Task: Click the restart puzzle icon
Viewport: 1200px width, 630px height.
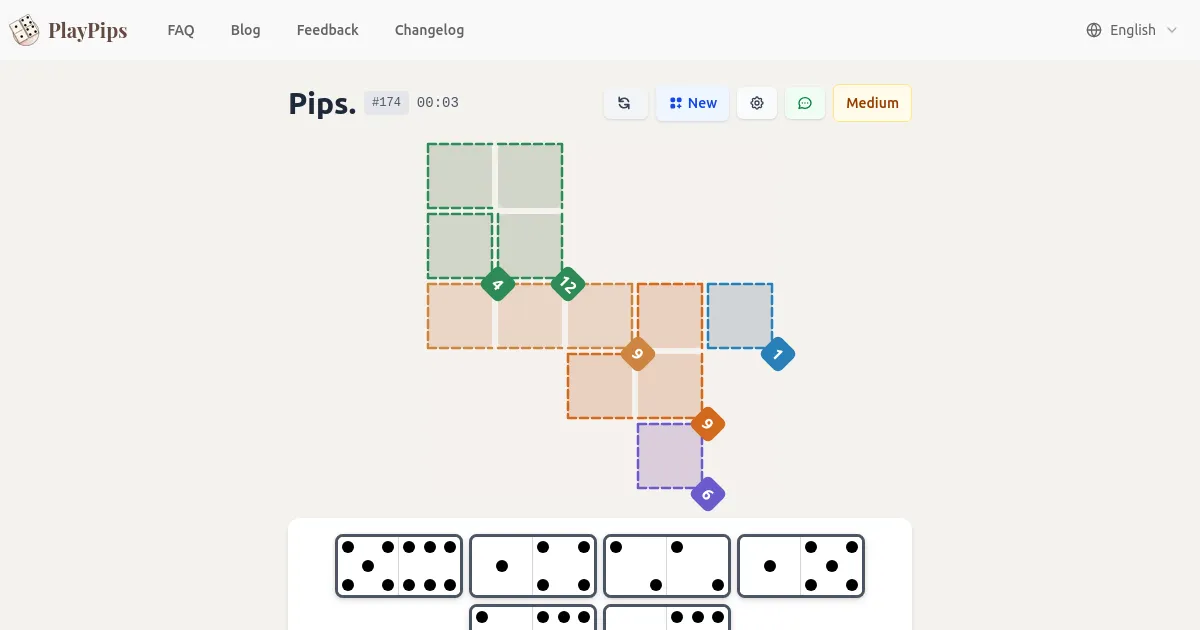Action: point(626,103)
